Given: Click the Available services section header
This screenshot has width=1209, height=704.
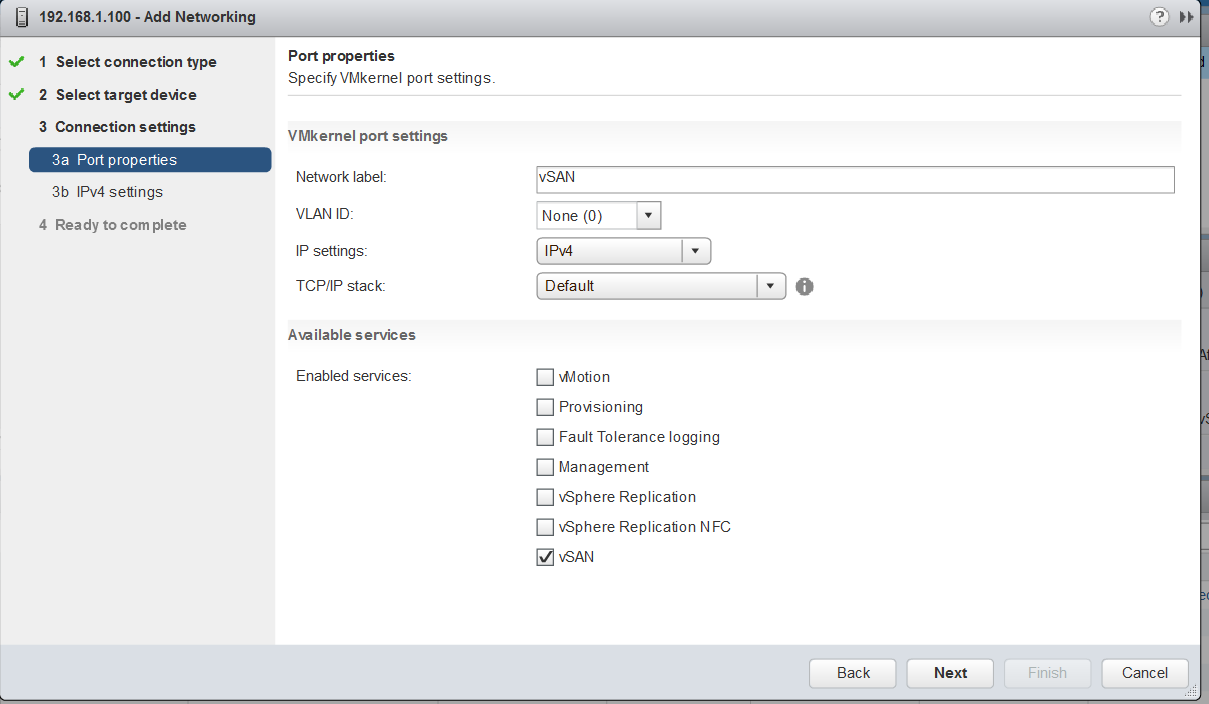Looking at the screenshot, I should (352, 335).
